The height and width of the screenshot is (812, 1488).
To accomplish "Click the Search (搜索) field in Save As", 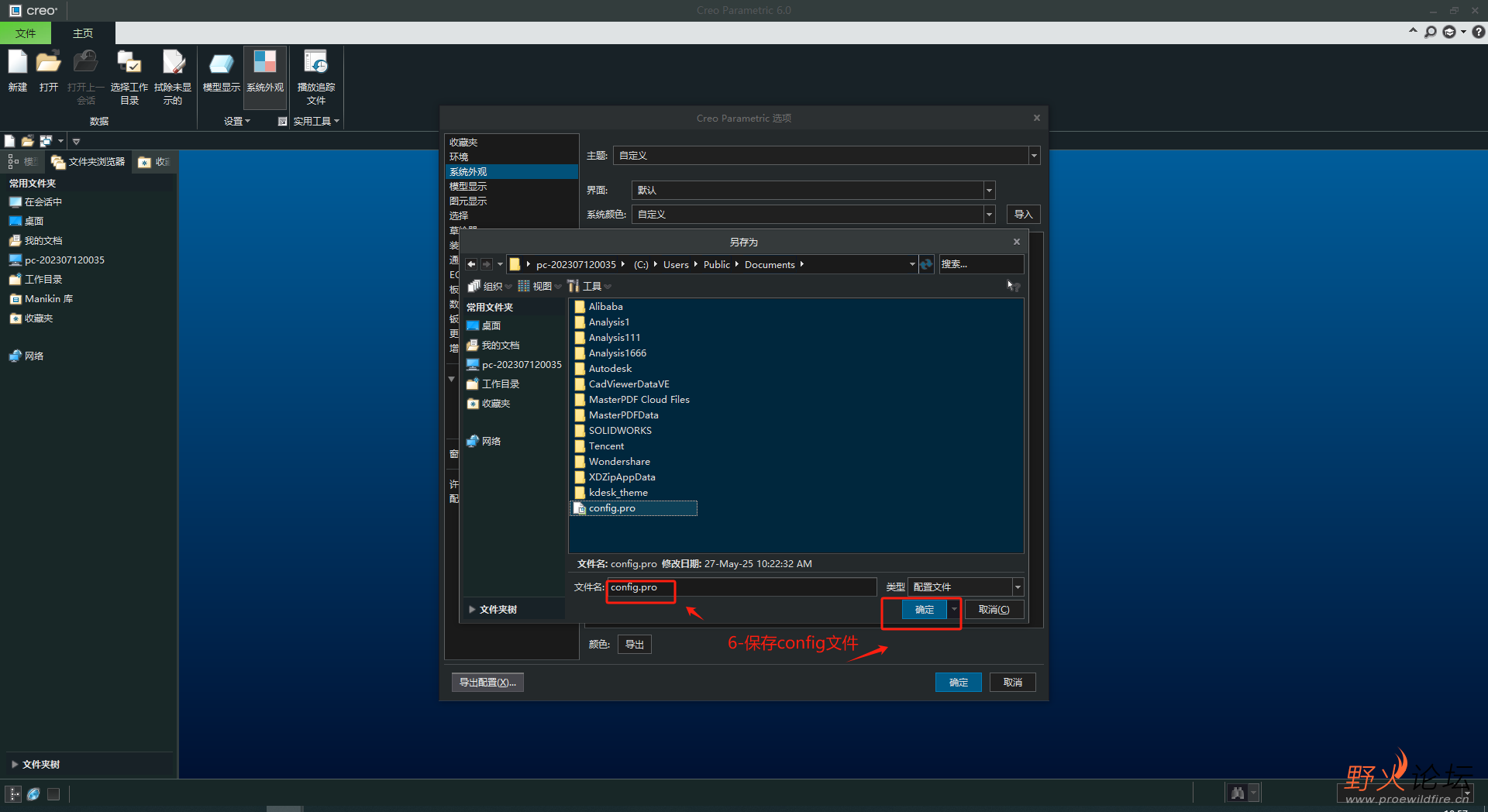I will click(x=981, y=264).
